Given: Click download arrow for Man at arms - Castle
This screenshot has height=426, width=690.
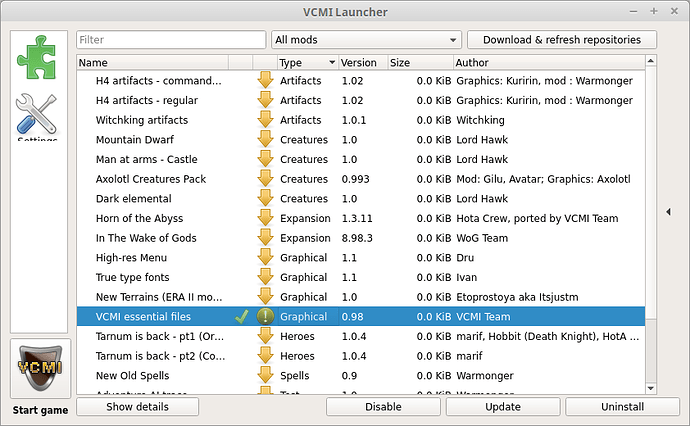Looking at the screenshot, I should click(x=265, y=159).
